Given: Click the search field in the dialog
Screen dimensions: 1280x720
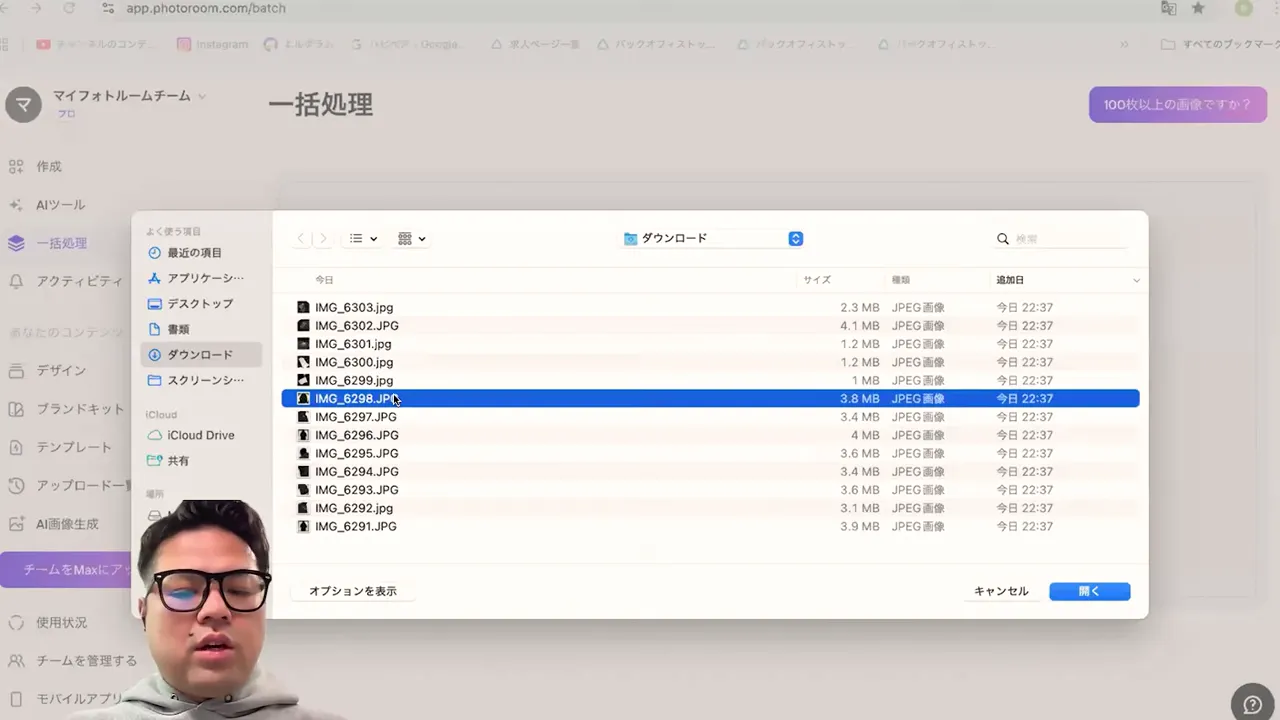Looking at the screenshot, I should click(x=1050, y=238).
